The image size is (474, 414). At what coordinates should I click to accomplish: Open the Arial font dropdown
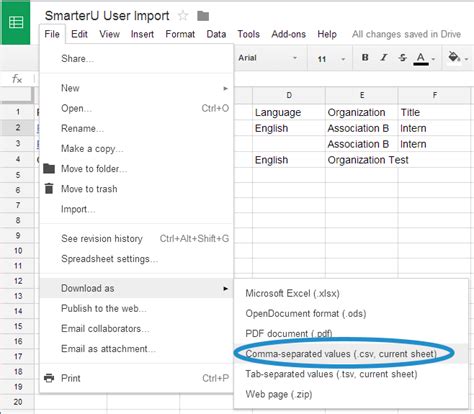click(x=267, y=58)
